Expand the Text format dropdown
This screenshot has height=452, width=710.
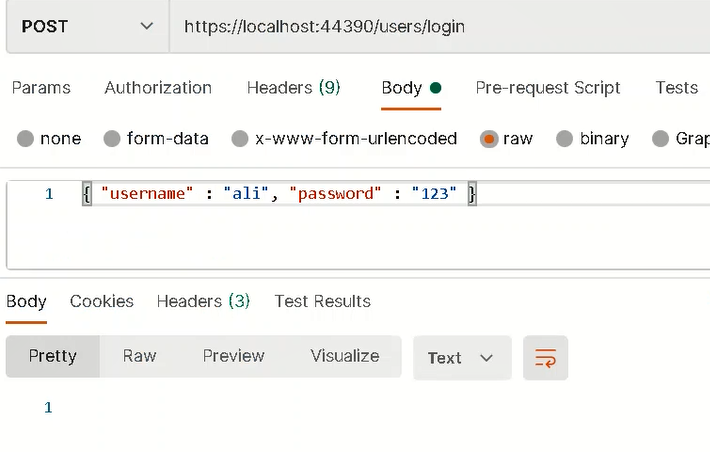click(x=462, y=358)
